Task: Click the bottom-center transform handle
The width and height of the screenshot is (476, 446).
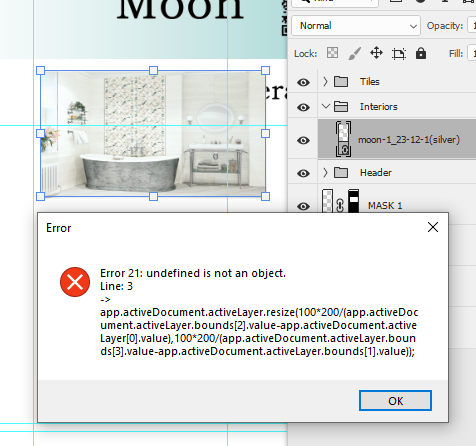Action: coord(153,196)
